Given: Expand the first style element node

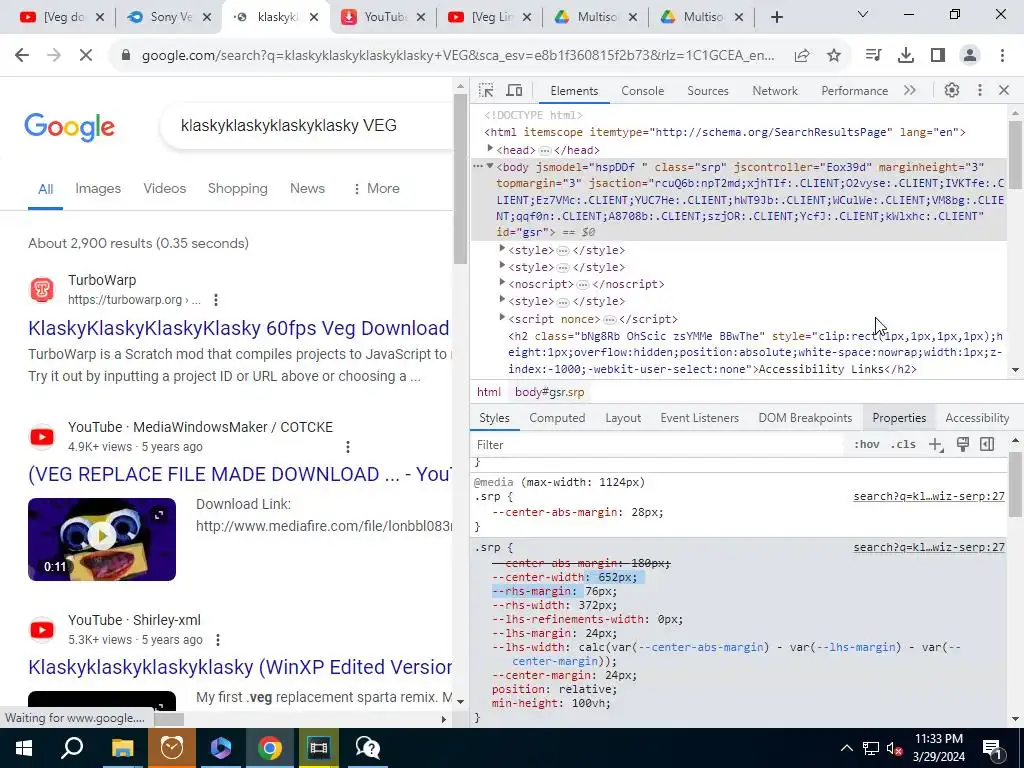Looking at the screenshot, I should [502, 249].
